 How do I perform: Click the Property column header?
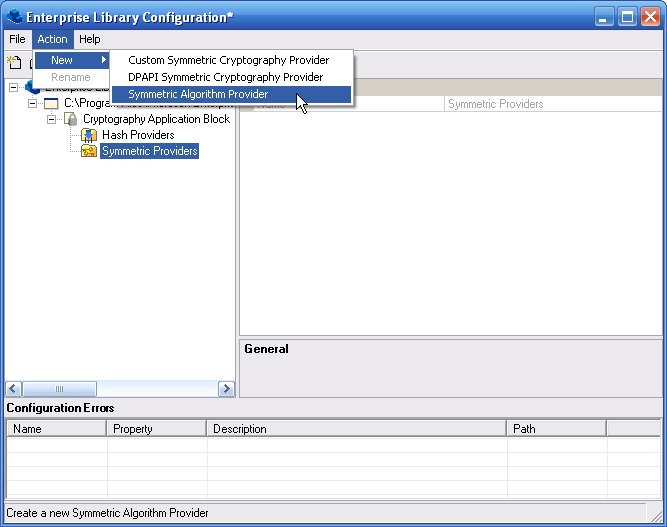156,429
